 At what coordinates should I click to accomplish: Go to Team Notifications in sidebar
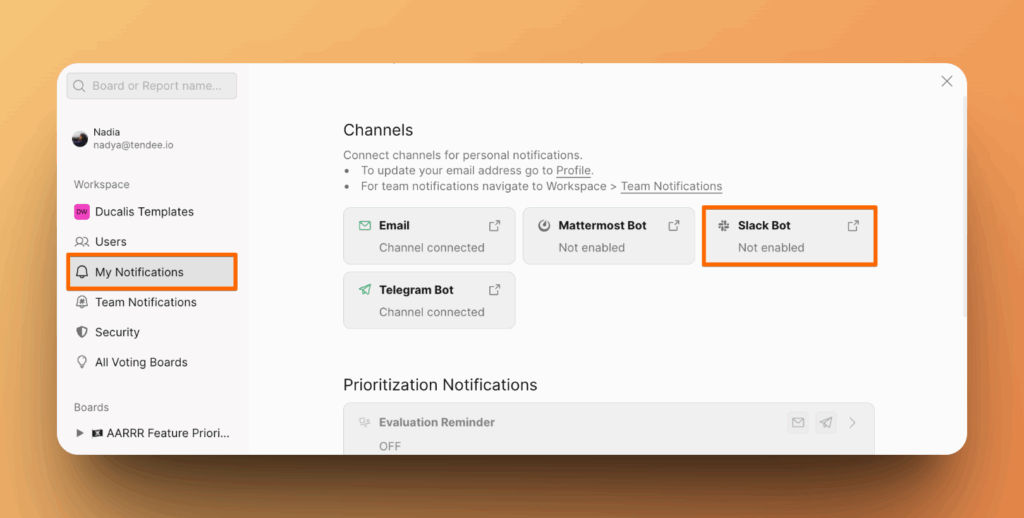click(x=145, y=302)
